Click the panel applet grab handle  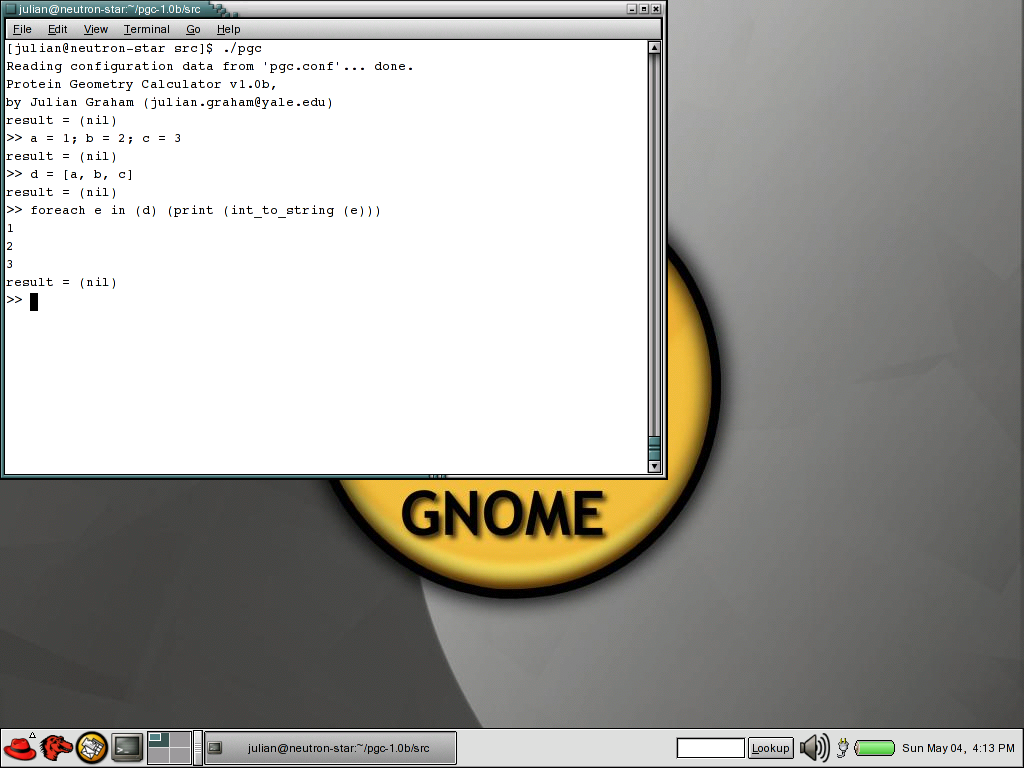(198, 748)
